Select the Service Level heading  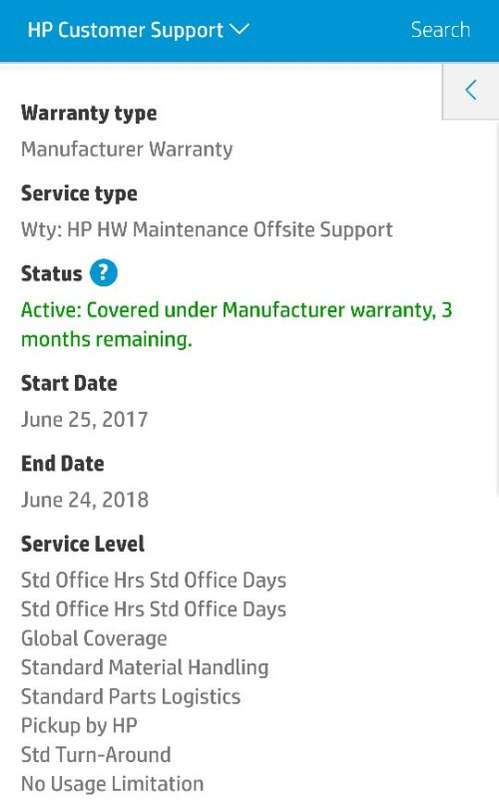[83, 544]
